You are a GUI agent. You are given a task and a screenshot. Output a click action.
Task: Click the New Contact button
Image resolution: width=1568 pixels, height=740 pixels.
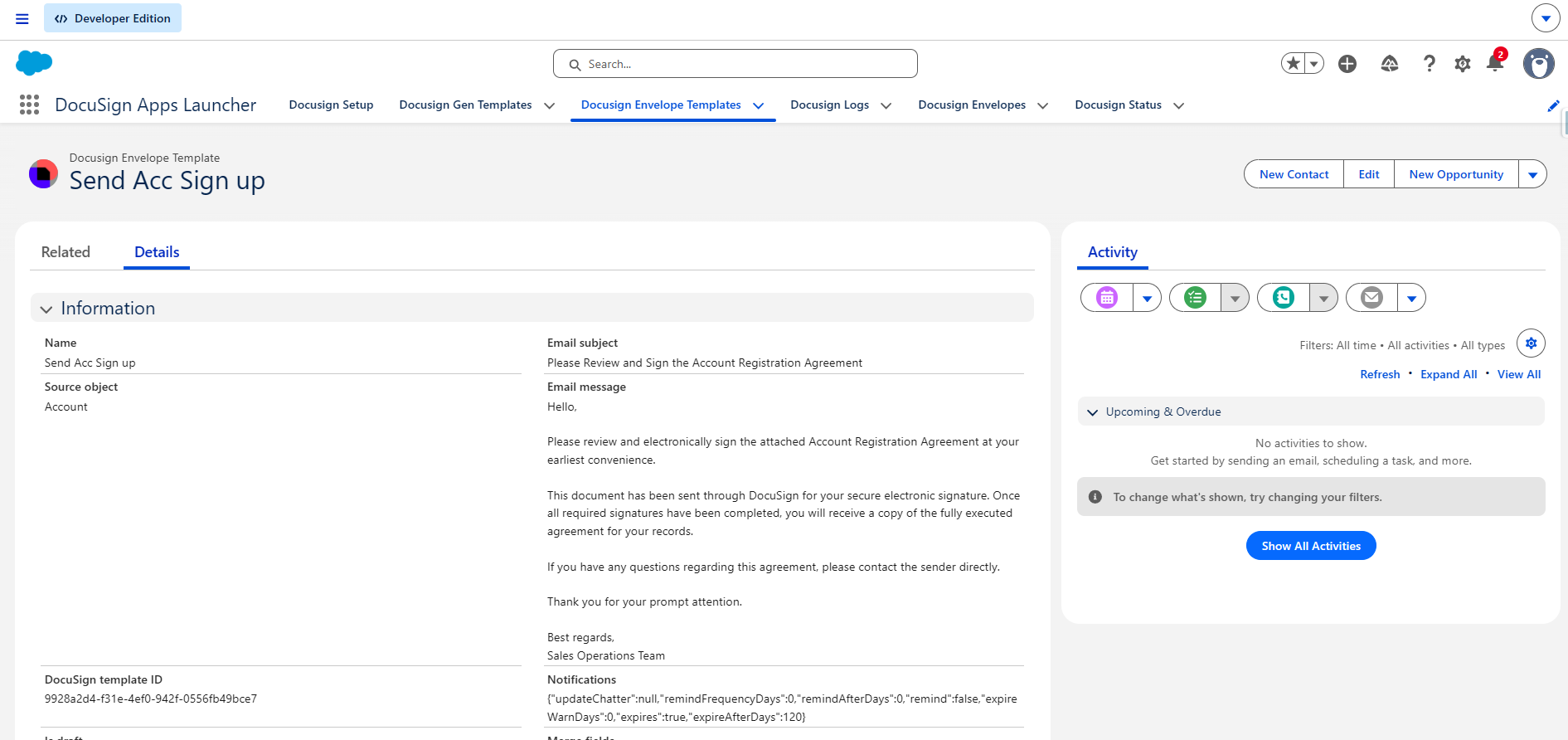point(1294,174)
